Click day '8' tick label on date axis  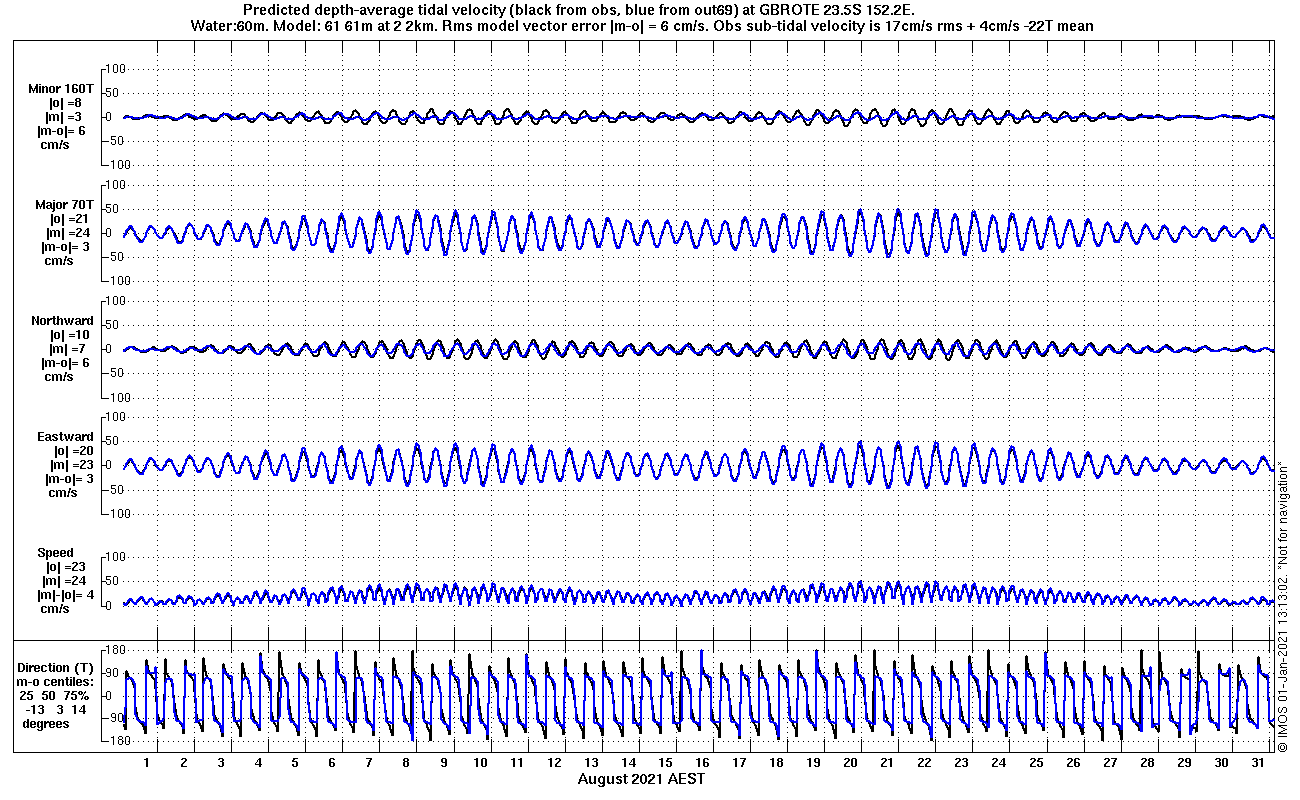tap(406, 763)
